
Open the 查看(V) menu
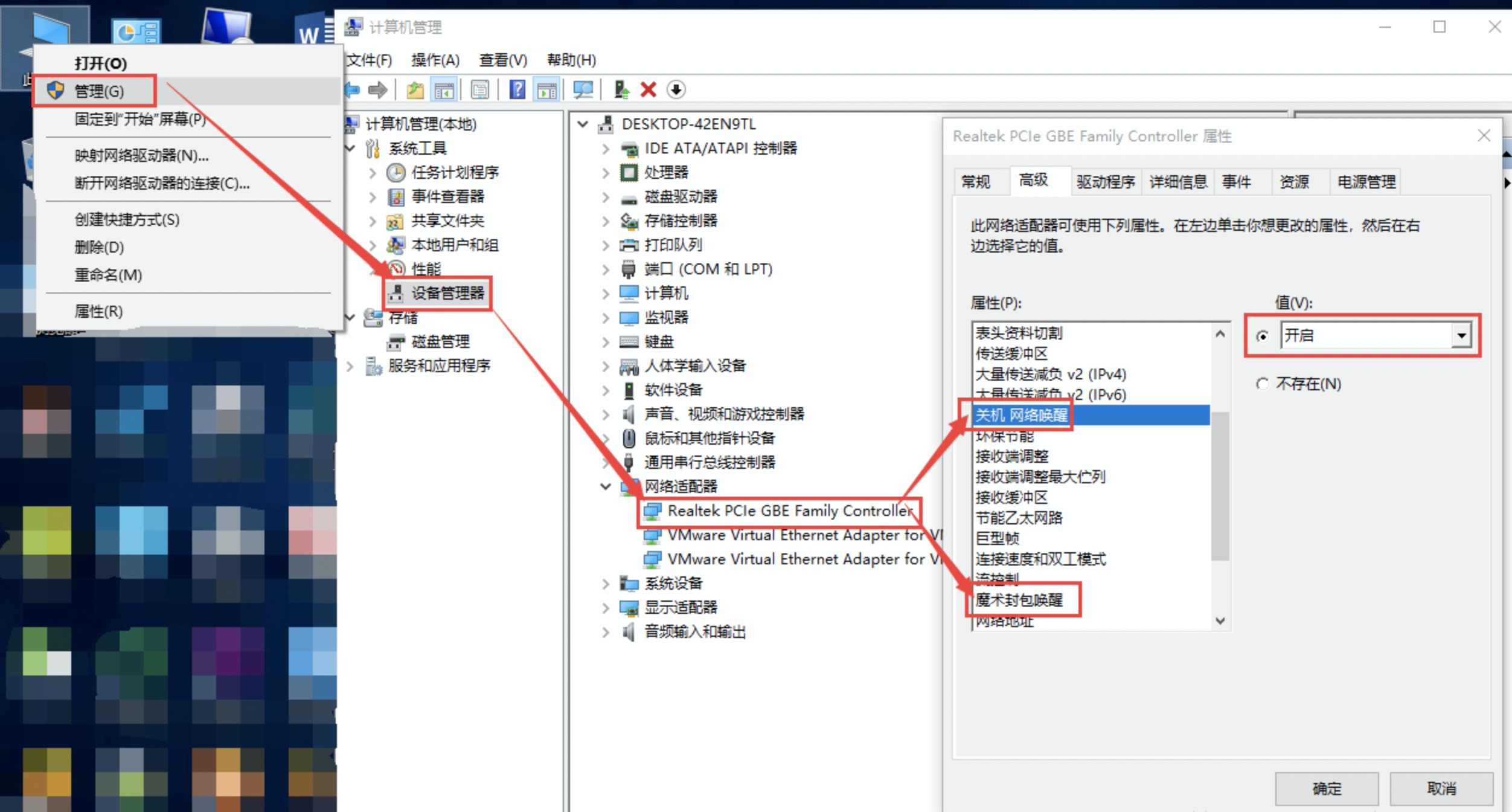click(x=503, y=60)
